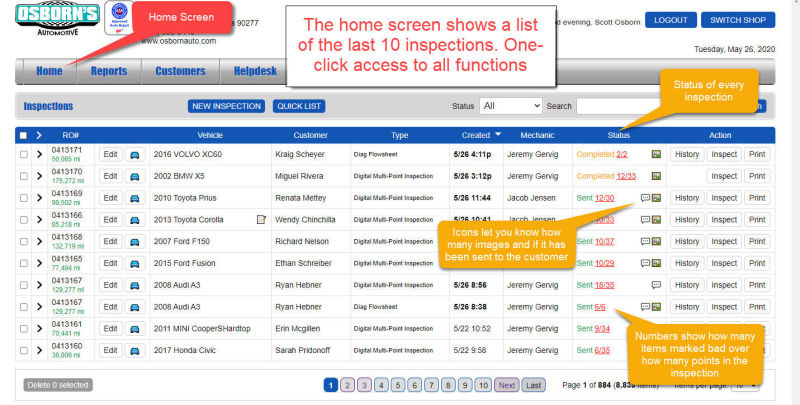The image size is (800, 405).
Task: Check the box for RO 0413161
Action: [x=23, y=329]
